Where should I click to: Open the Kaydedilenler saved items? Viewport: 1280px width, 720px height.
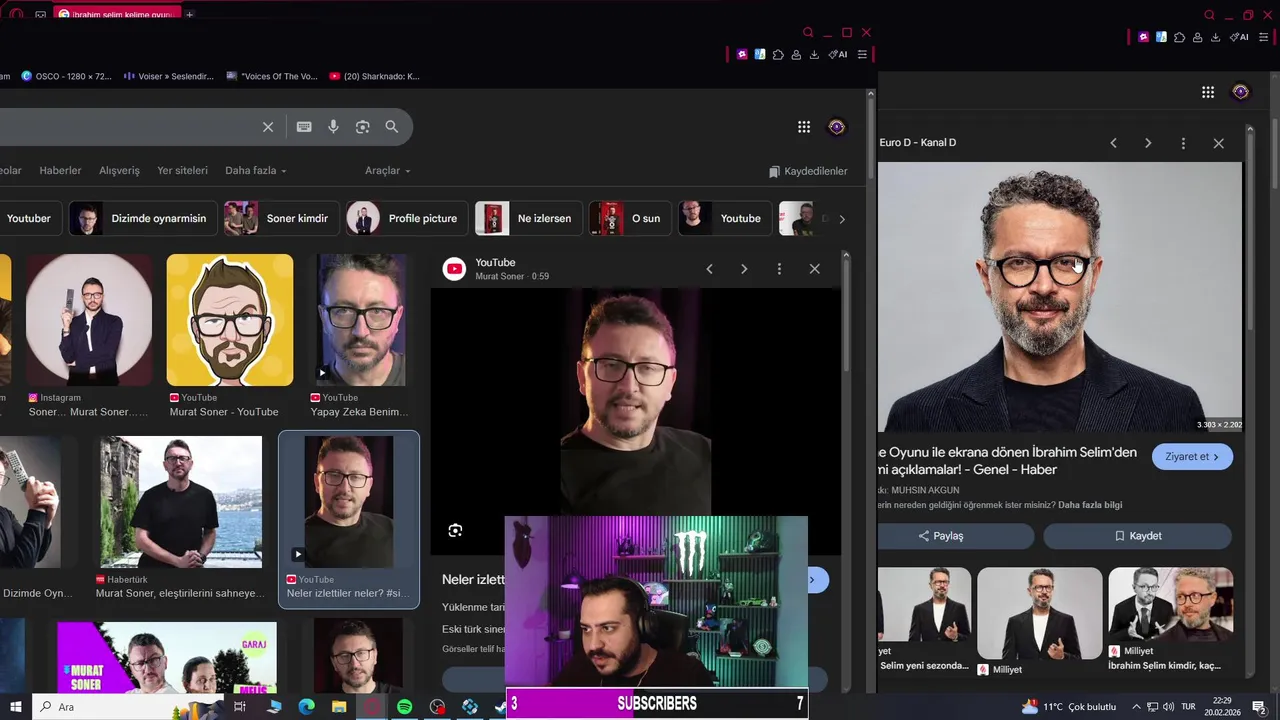pos(808,171)
